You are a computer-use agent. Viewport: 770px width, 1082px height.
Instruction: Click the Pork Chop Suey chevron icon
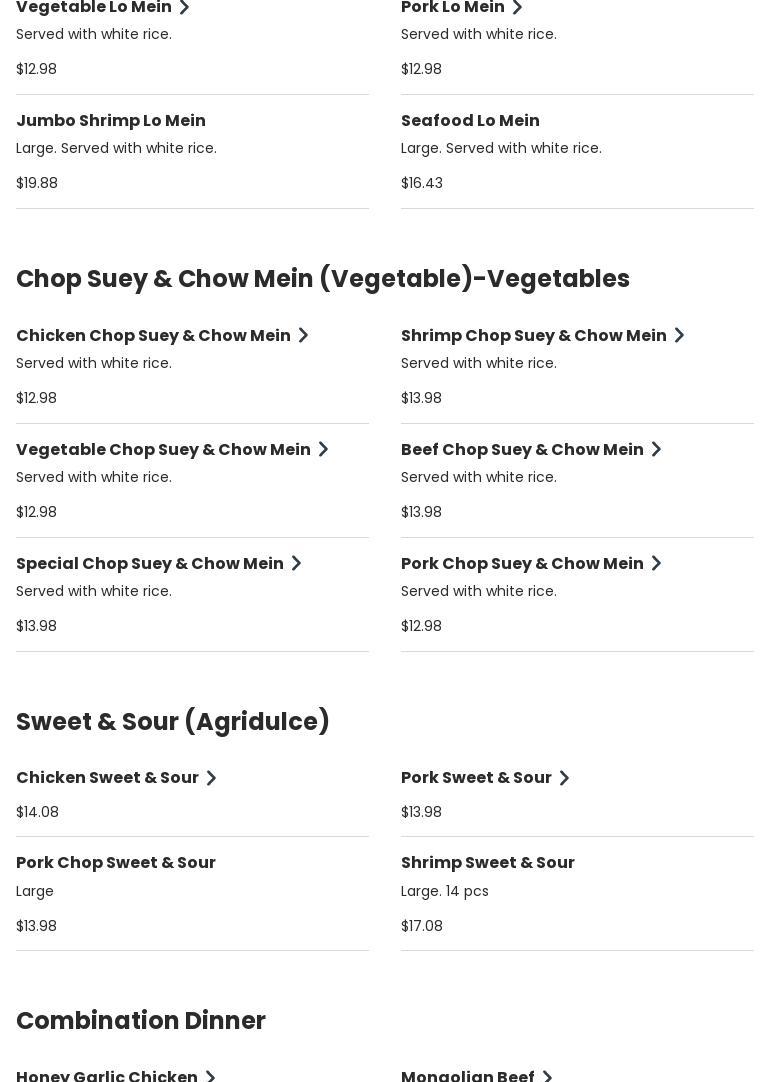point(656,564)
